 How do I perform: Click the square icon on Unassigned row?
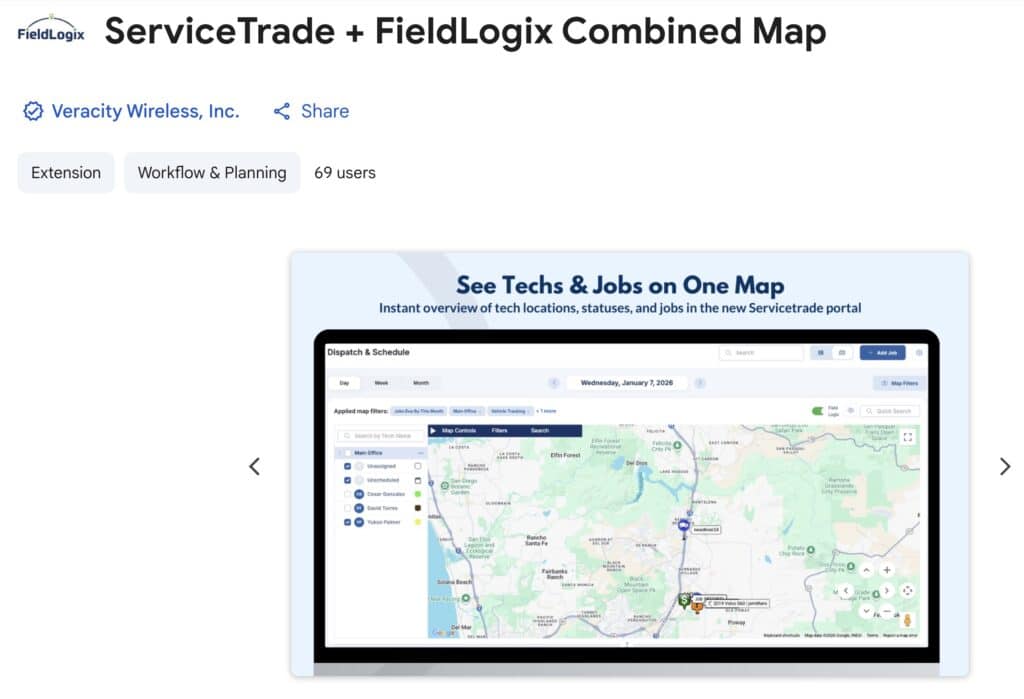(x=418, y=466)
